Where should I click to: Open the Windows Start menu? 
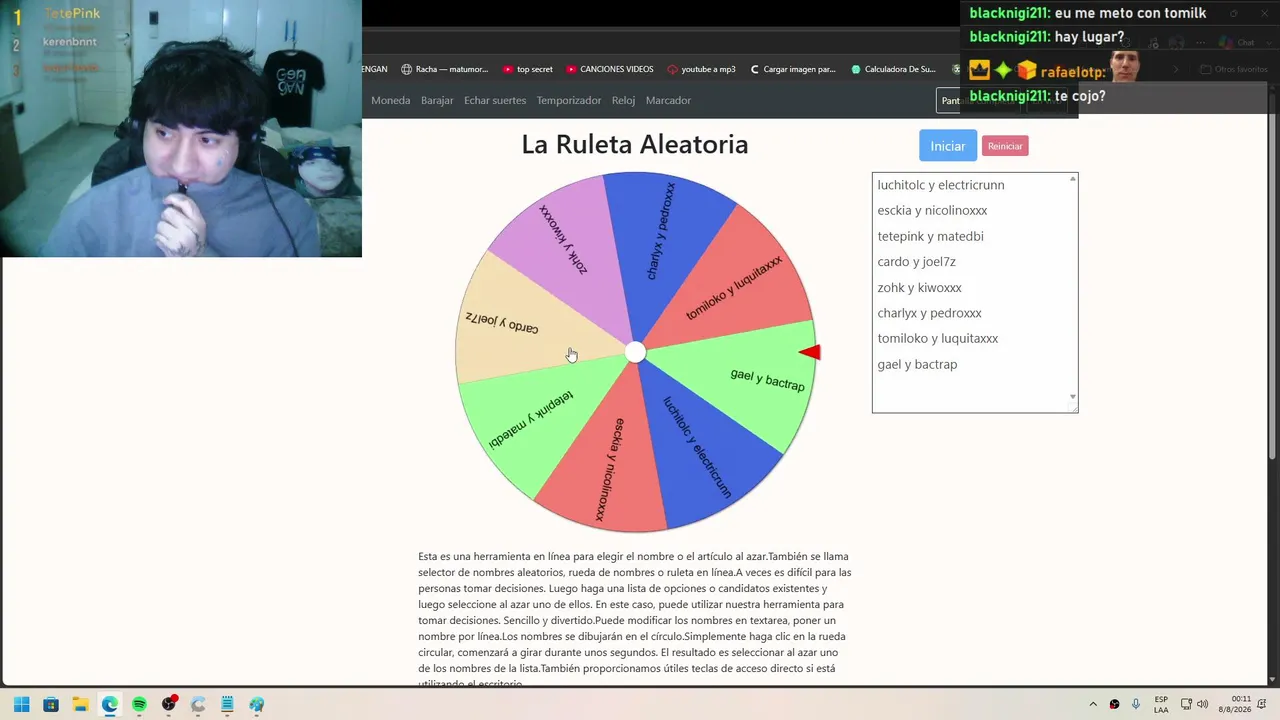(x=21, y=705)
